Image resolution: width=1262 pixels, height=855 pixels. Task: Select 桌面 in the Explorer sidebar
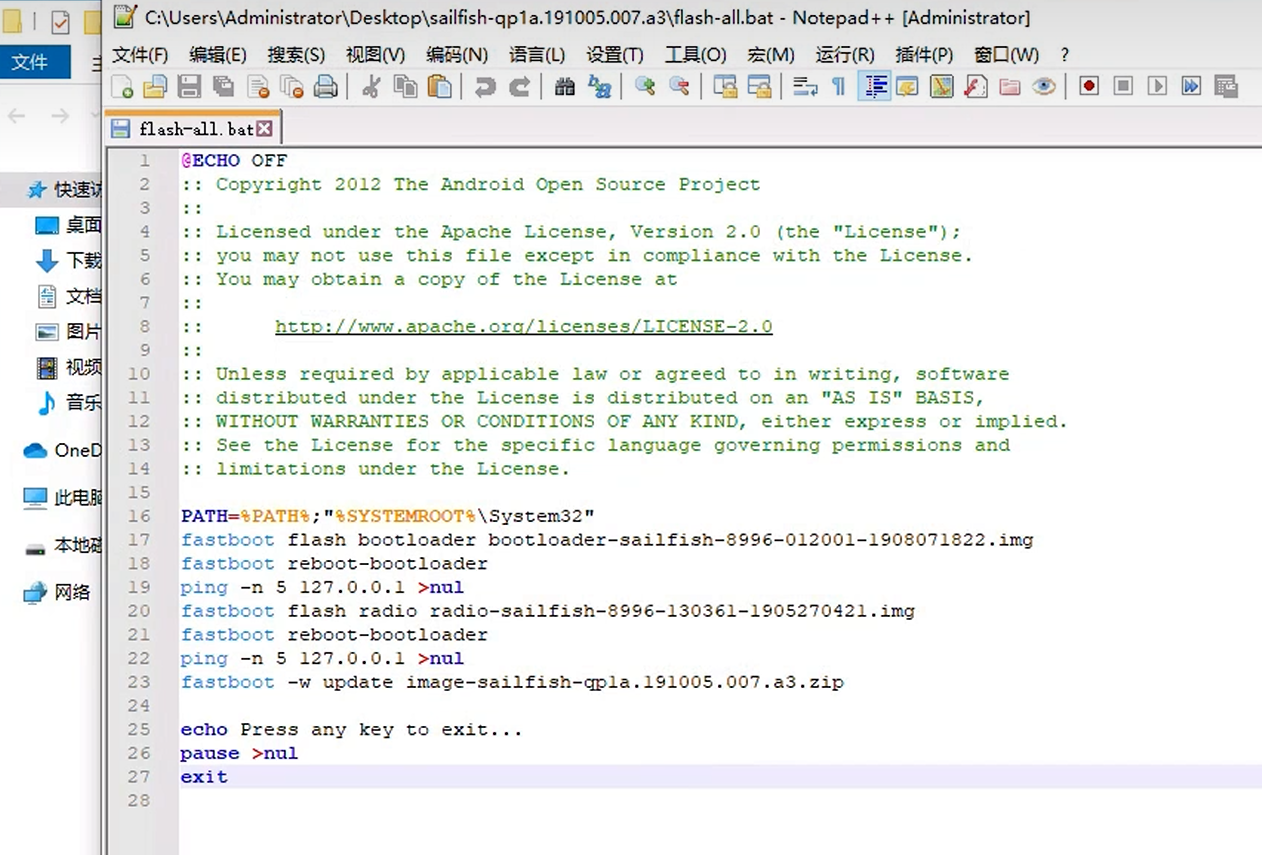tap(83, 225)
